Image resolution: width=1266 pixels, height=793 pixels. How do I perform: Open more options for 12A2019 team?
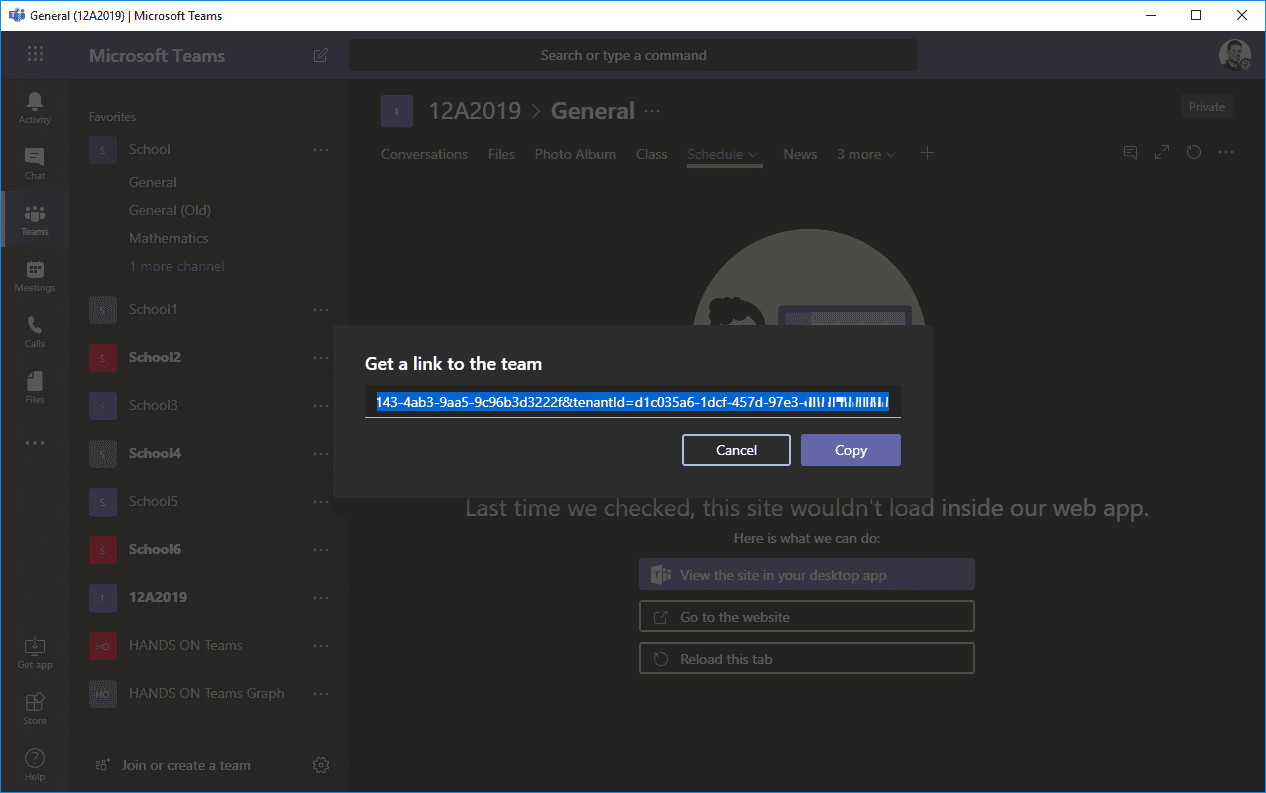pos(321,598)
